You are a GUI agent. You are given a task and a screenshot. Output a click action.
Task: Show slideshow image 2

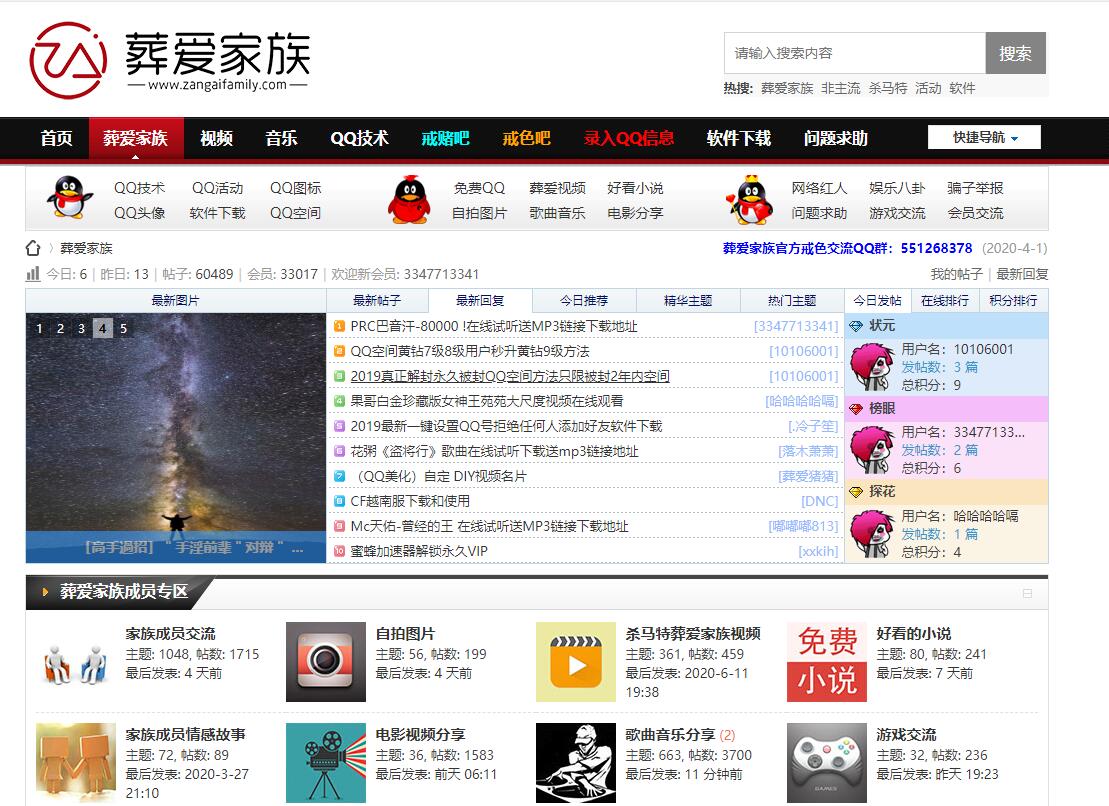point(61,328)
